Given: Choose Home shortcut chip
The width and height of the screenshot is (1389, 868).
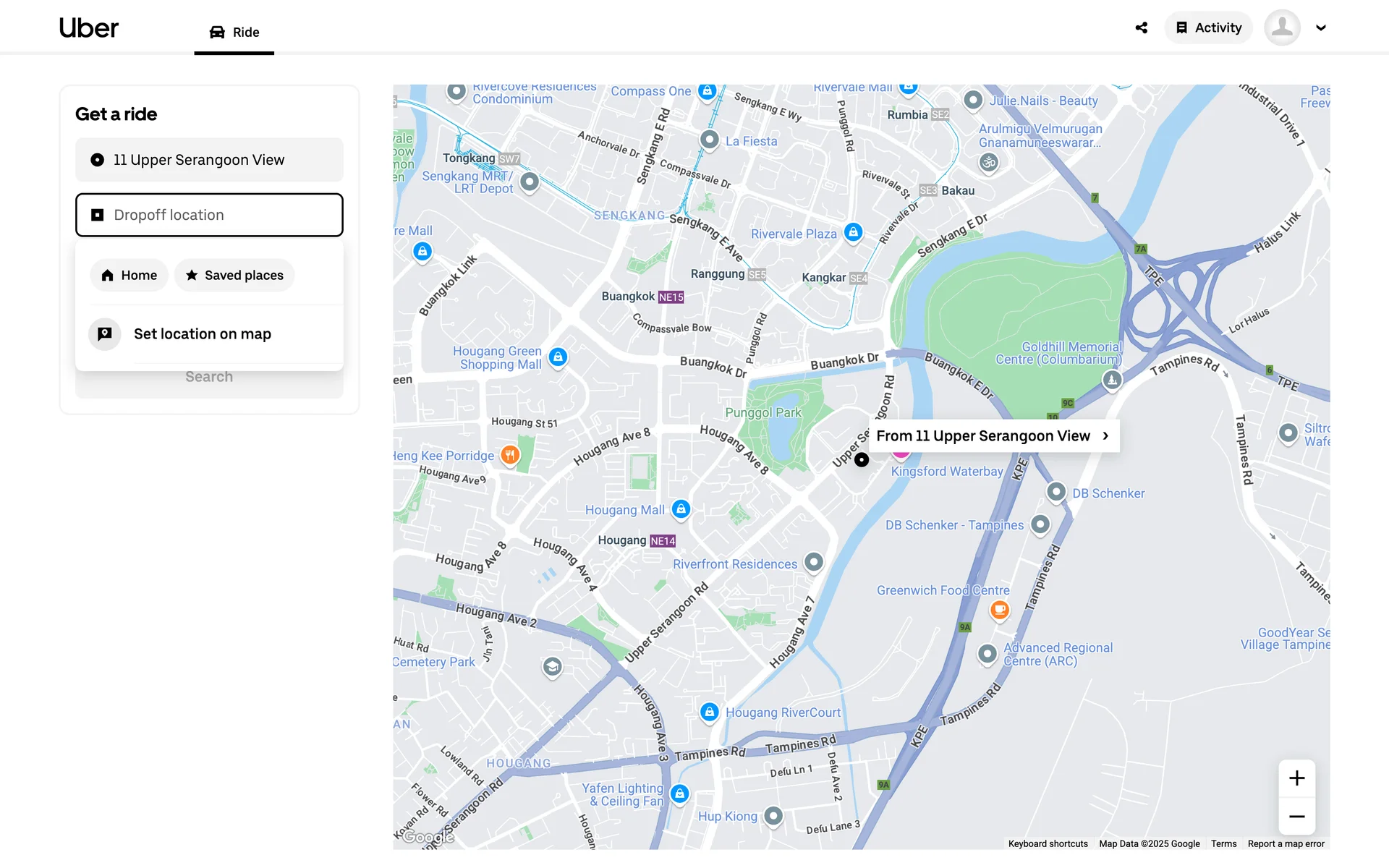Looking at the screenshot, I should click(x=129, y=276).
